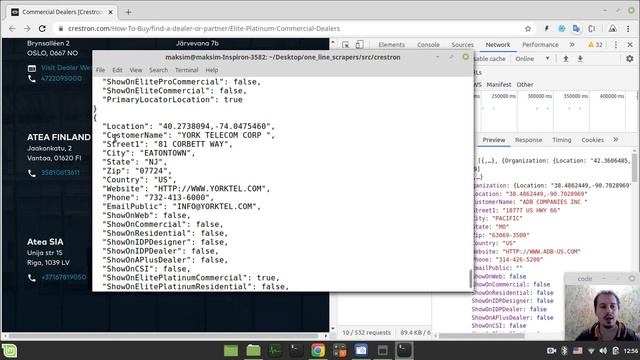Click the clock showing 12:56
This screenshot has width=640, height=360.
click(x=631, y=351)
